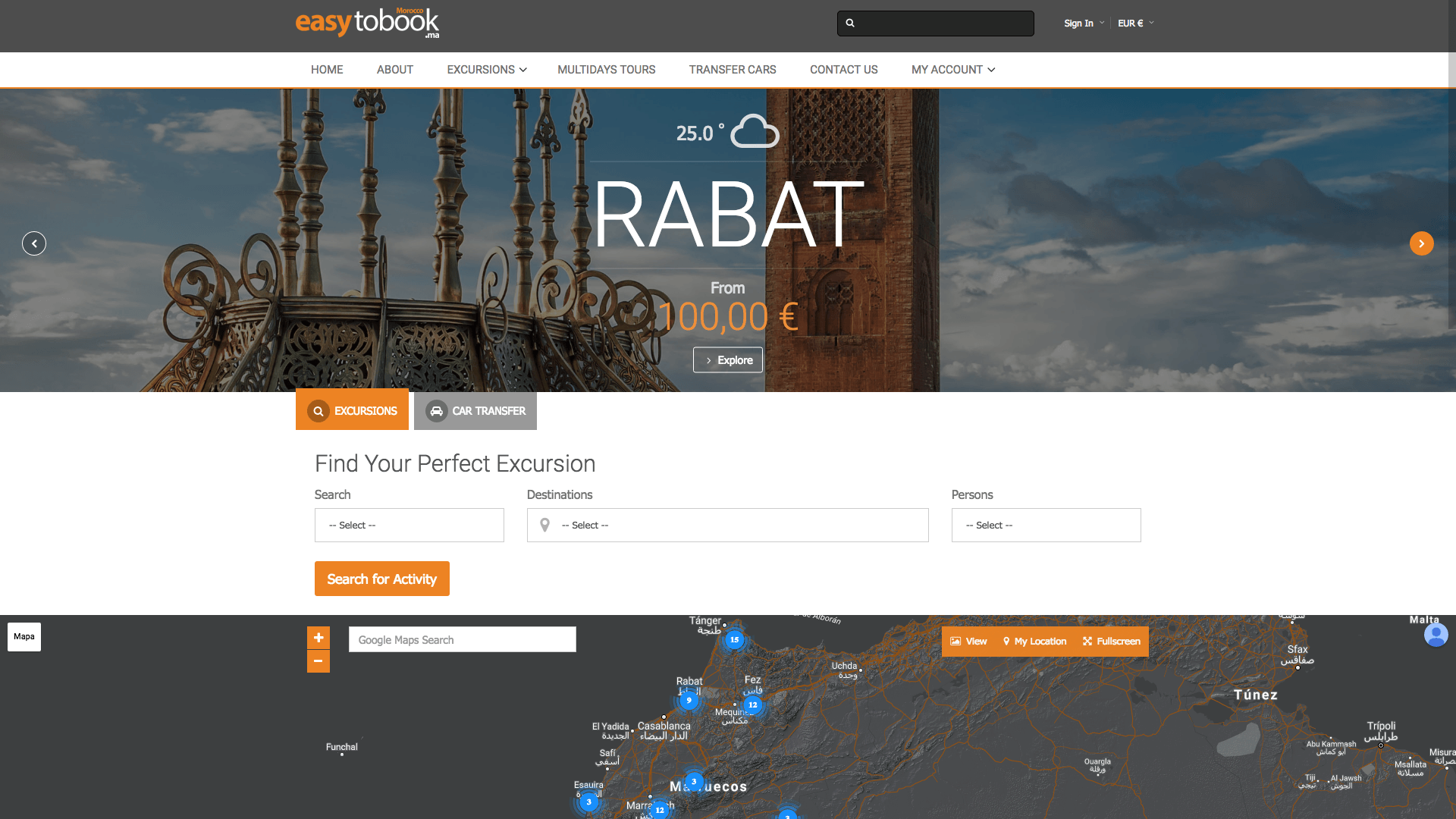Screen dimensions: 1456x819
Task: Go to MULTIDAYS TOURS
Action: tap(607, 70)
